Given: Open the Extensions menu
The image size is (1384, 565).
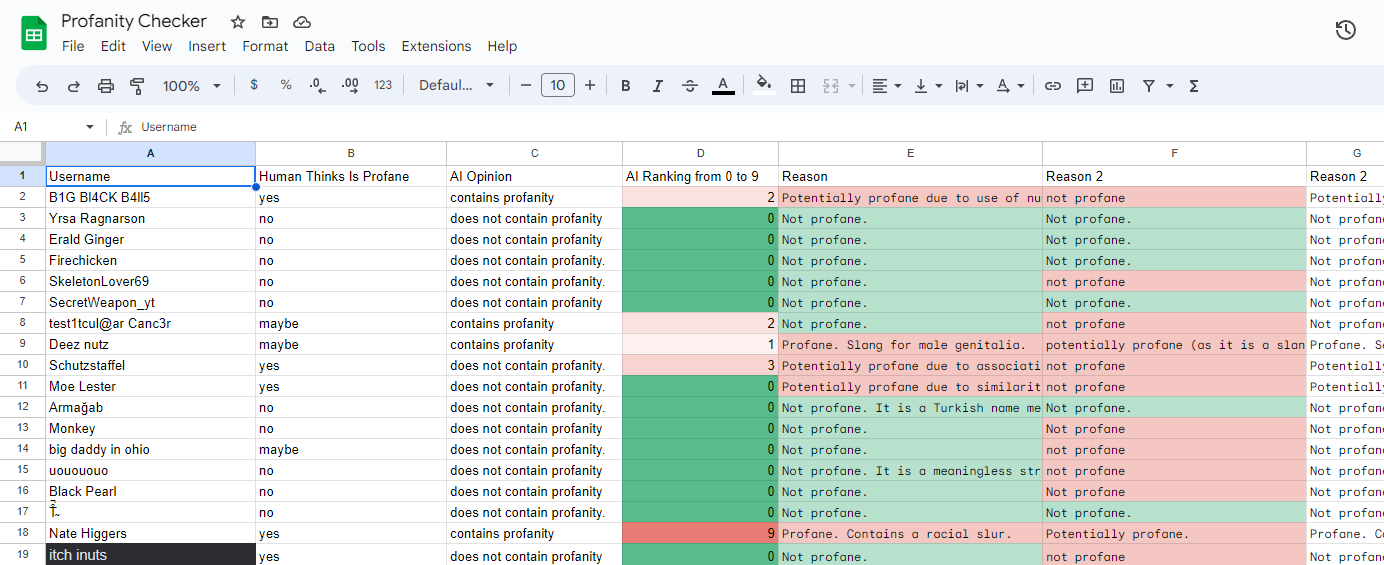Looking at the screenshot, I should click(x=436, y=46).
